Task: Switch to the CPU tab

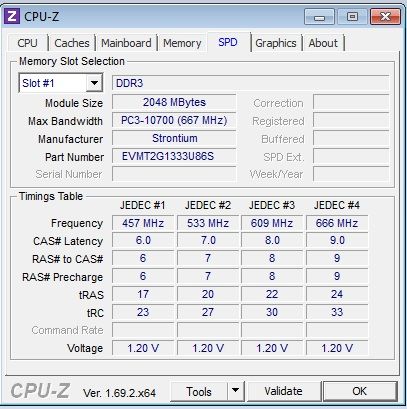Action: (x=27, y=43)
